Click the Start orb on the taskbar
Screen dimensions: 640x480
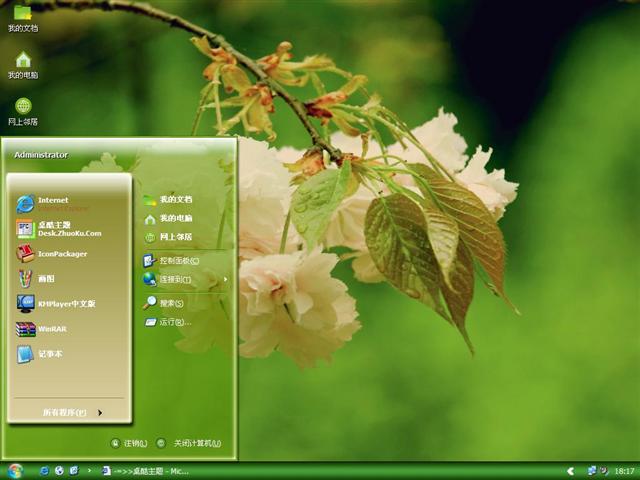point(15,471)
